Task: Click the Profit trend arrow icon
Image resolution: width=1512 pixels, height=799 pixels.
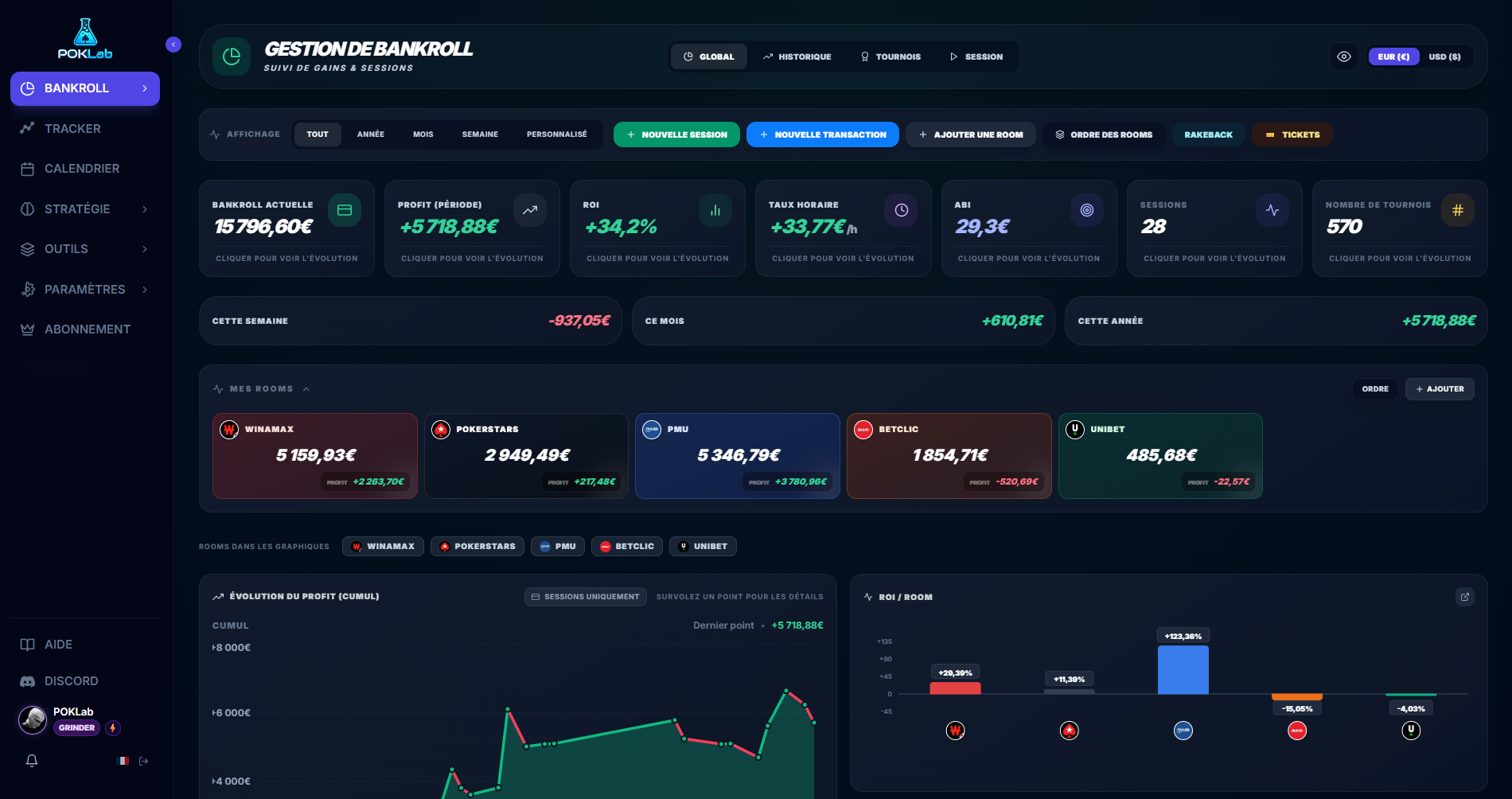Action: 530,210
